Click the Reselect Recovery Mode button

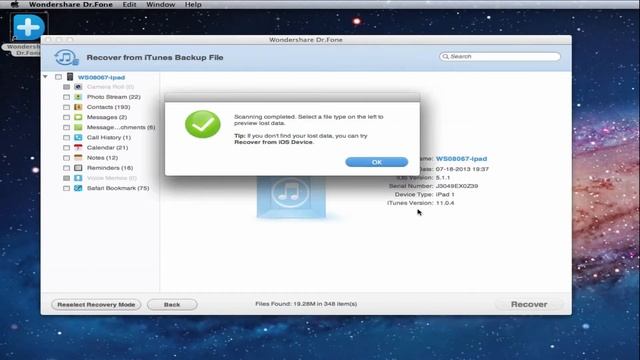(96, 304)
